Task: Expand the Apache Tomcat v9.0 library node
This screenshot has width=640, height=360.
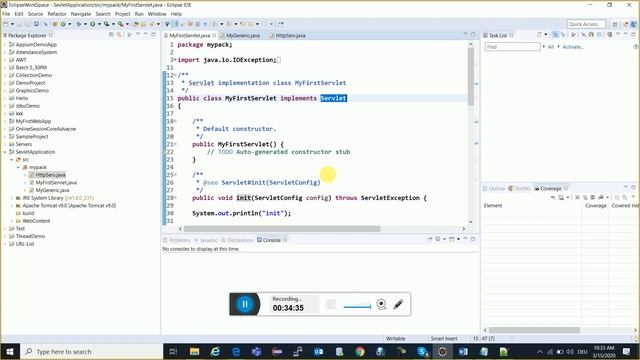Action: (12, 206)
